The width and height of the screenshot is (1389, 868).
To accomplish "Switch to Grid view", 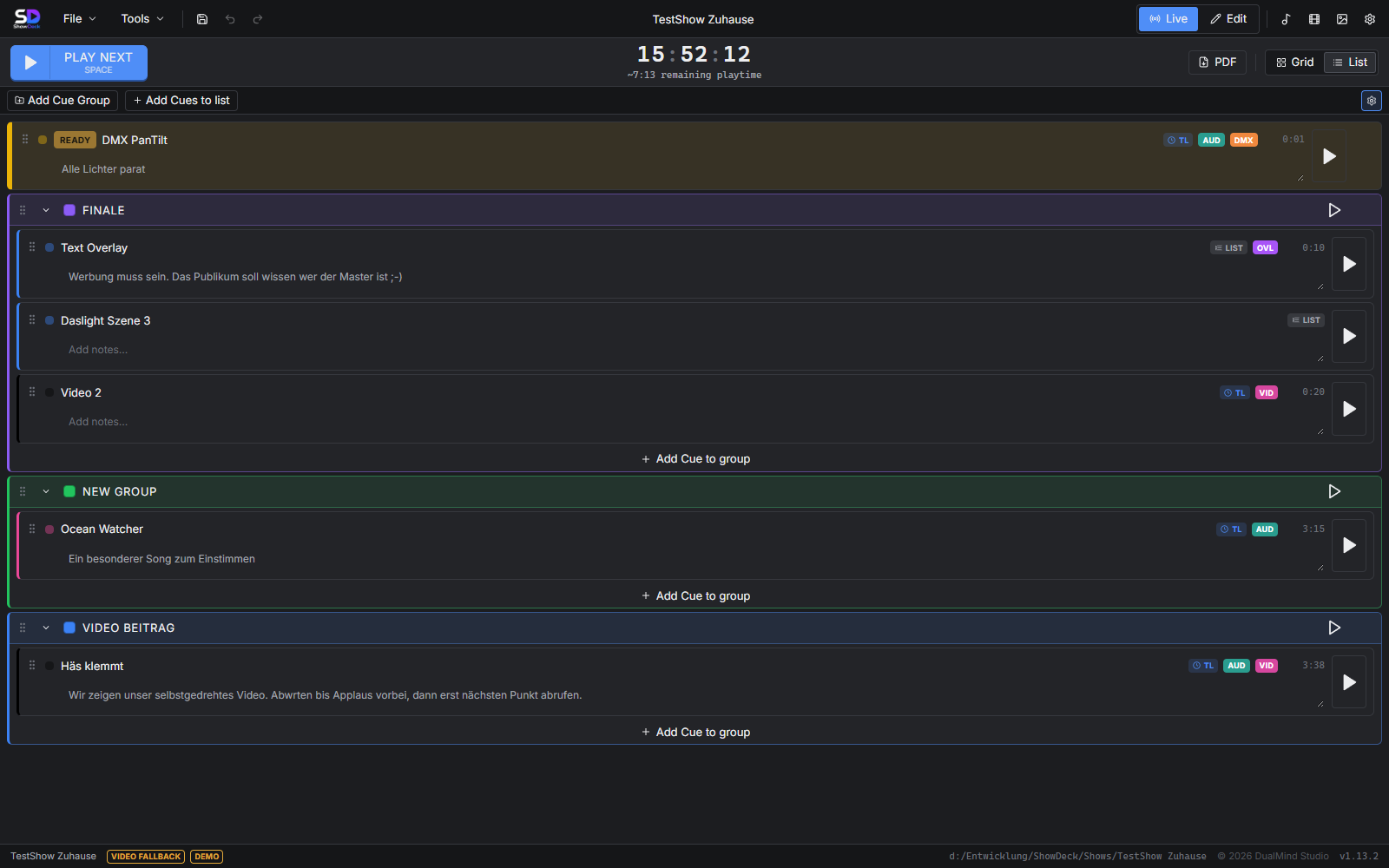I will [x=1294, y=62].
